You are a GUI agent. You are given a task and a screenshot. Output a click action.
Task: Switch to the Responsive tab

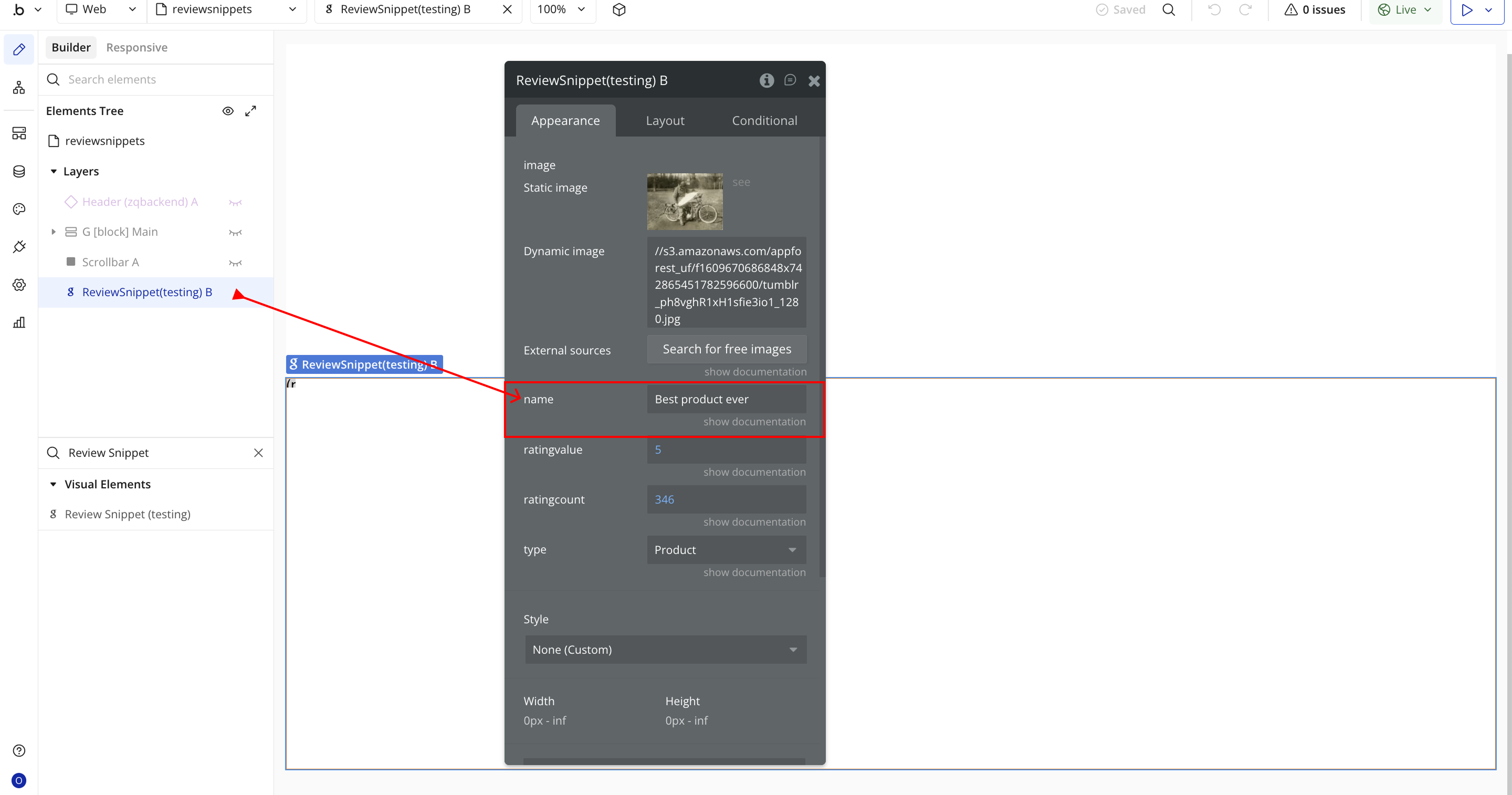click(x=136, y=48)
